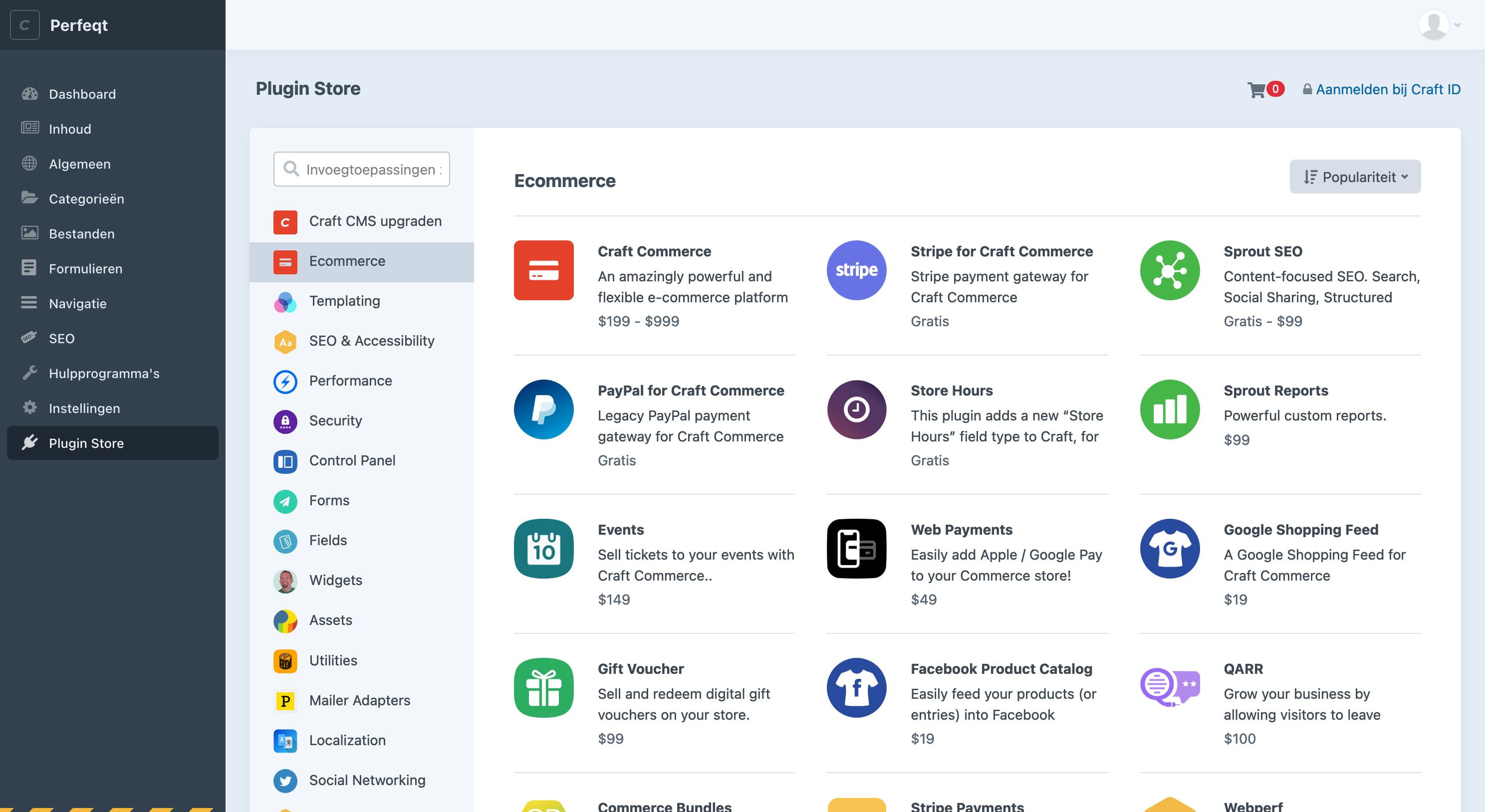Click the Localization translate icon
The width and height of the screenshot is (1485, 812).
click(285, 741)
